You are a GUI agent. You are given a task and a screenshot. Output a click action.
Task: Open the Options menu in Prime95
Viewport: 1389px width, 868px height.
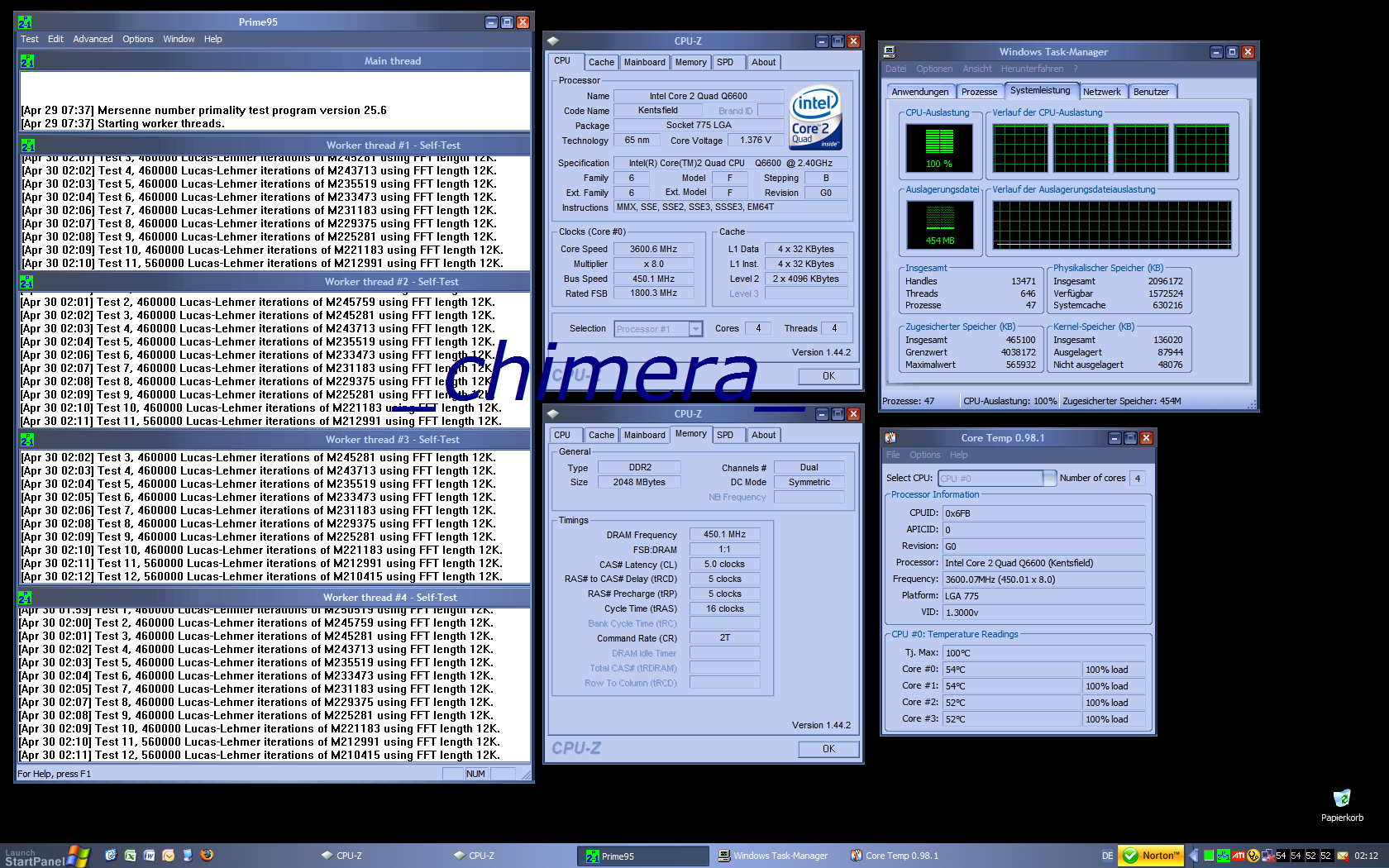click(138, 39)
